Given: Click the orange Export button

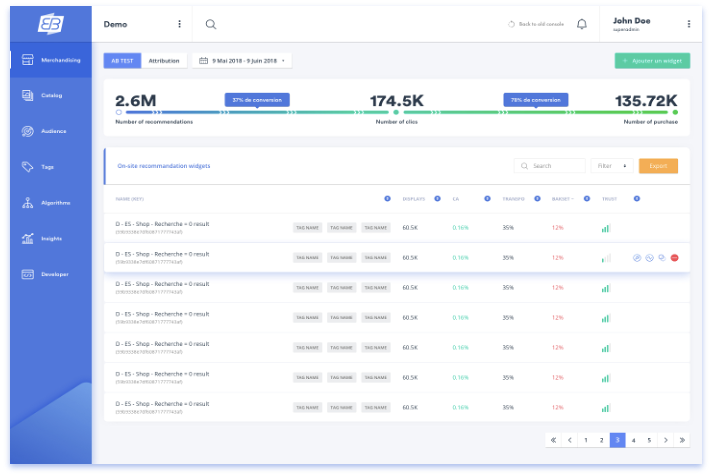Looking at the screenshot, I should (658, 166).
